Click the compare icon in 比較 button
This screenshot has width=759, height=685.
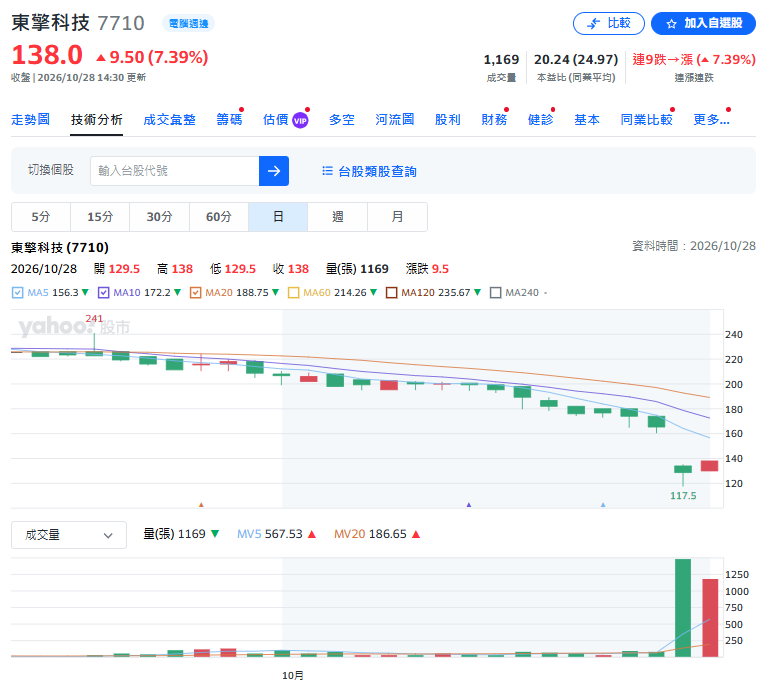[x=593, y=23]
